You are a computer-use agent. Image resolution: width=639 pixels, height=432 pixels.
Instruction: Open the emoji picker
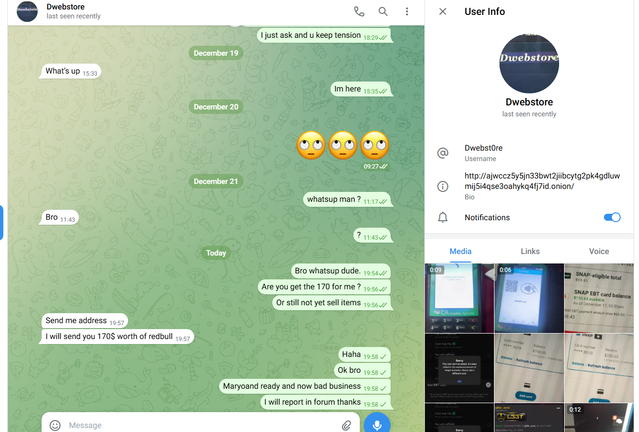(55, 425)
